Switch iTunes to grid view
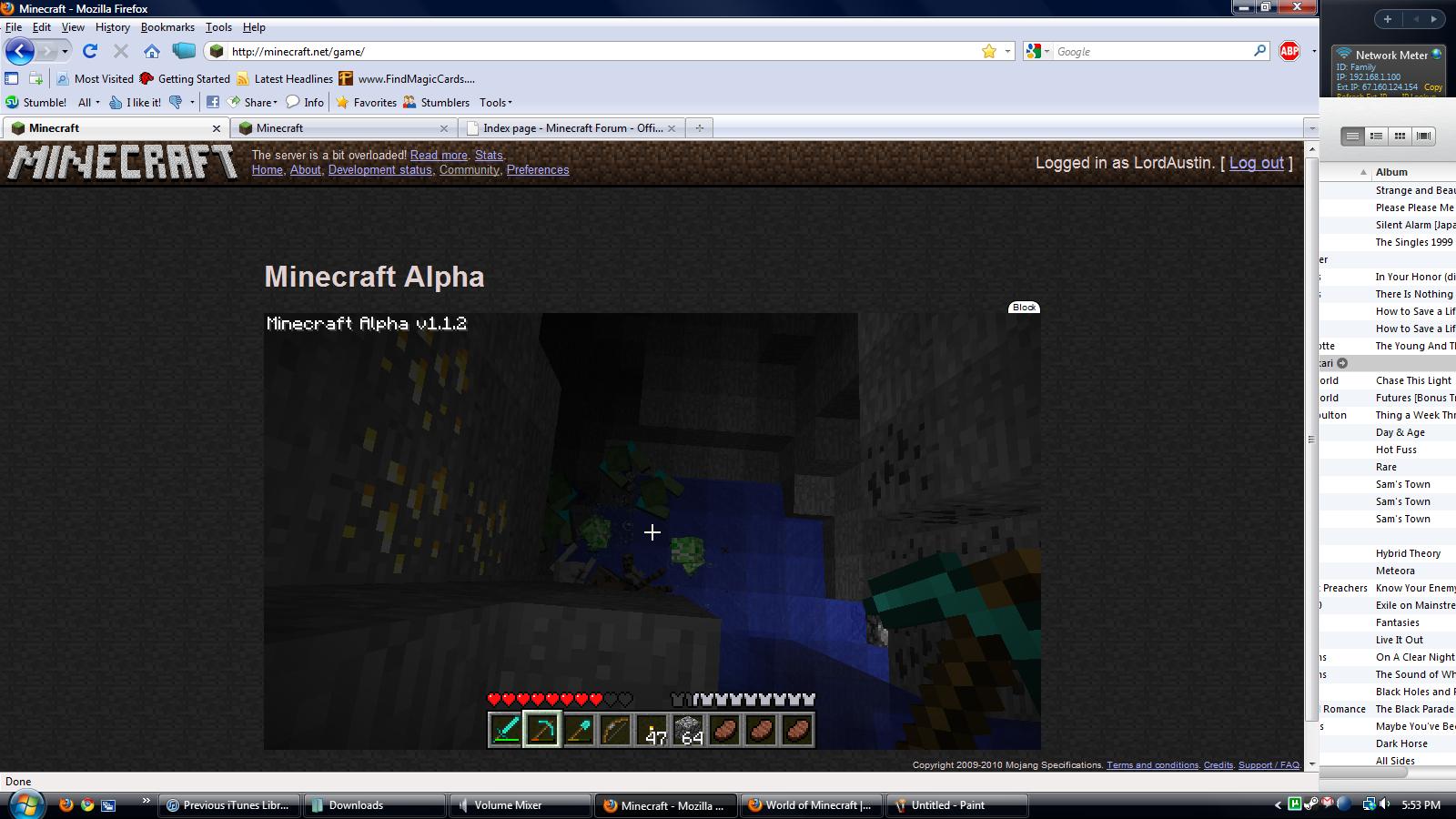This screenshot has height=819, width=1456. [1400, 136]
